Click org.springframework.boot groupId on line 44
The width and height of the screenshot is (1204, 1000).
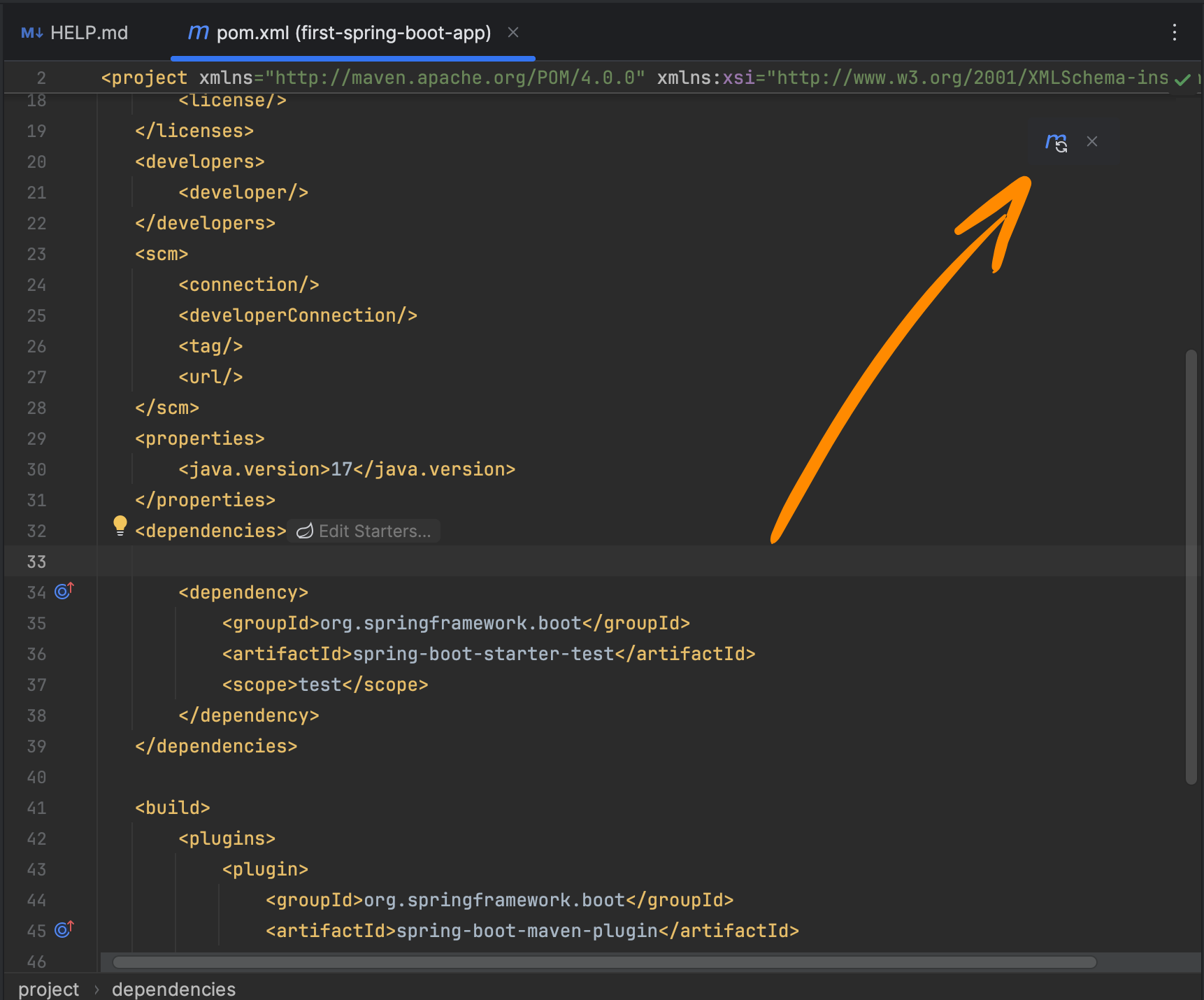[494, 900]
